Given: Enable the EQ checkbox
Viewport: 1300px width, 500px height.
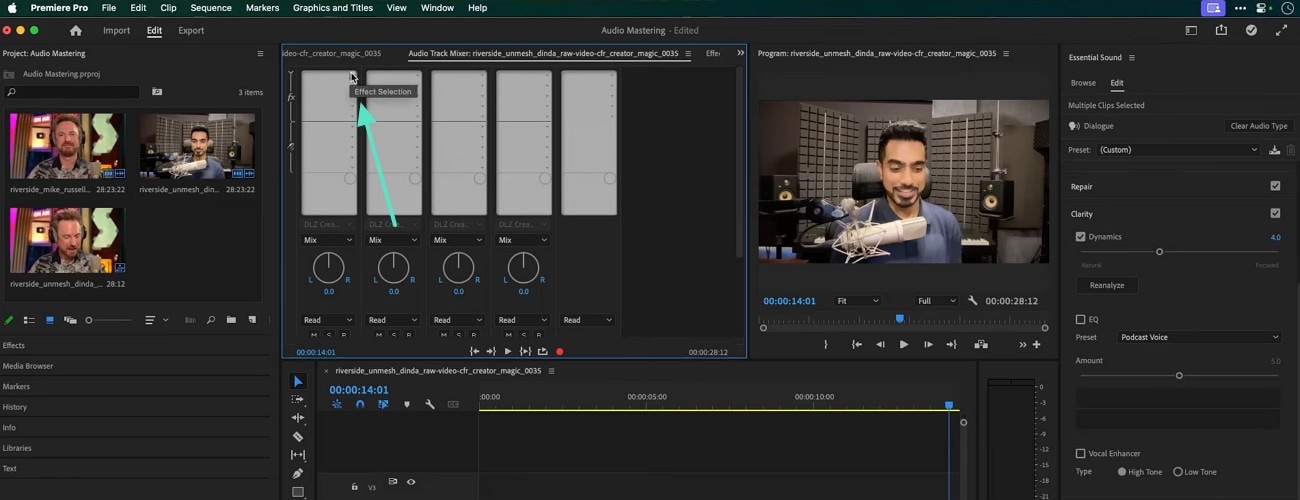Looking at the screenshot, I should [x=1080, y=320].
